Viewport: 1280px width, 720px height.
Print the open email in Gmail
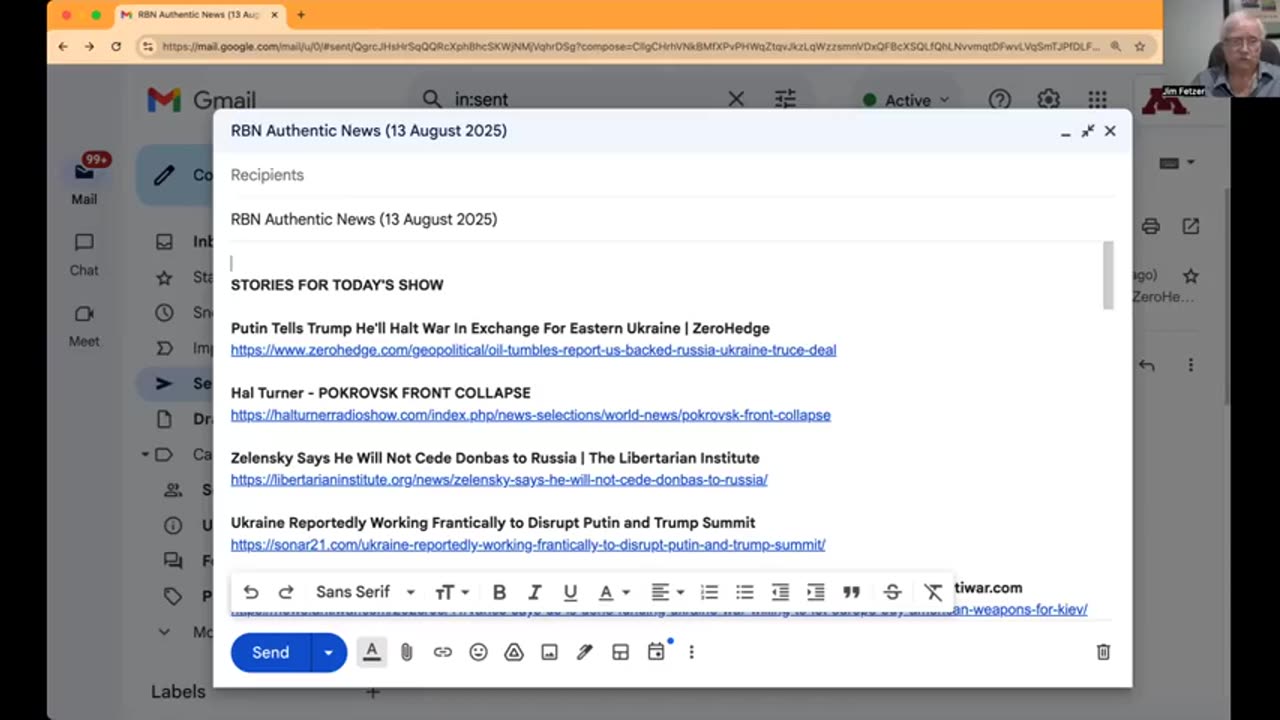(x=1151, y=226)
